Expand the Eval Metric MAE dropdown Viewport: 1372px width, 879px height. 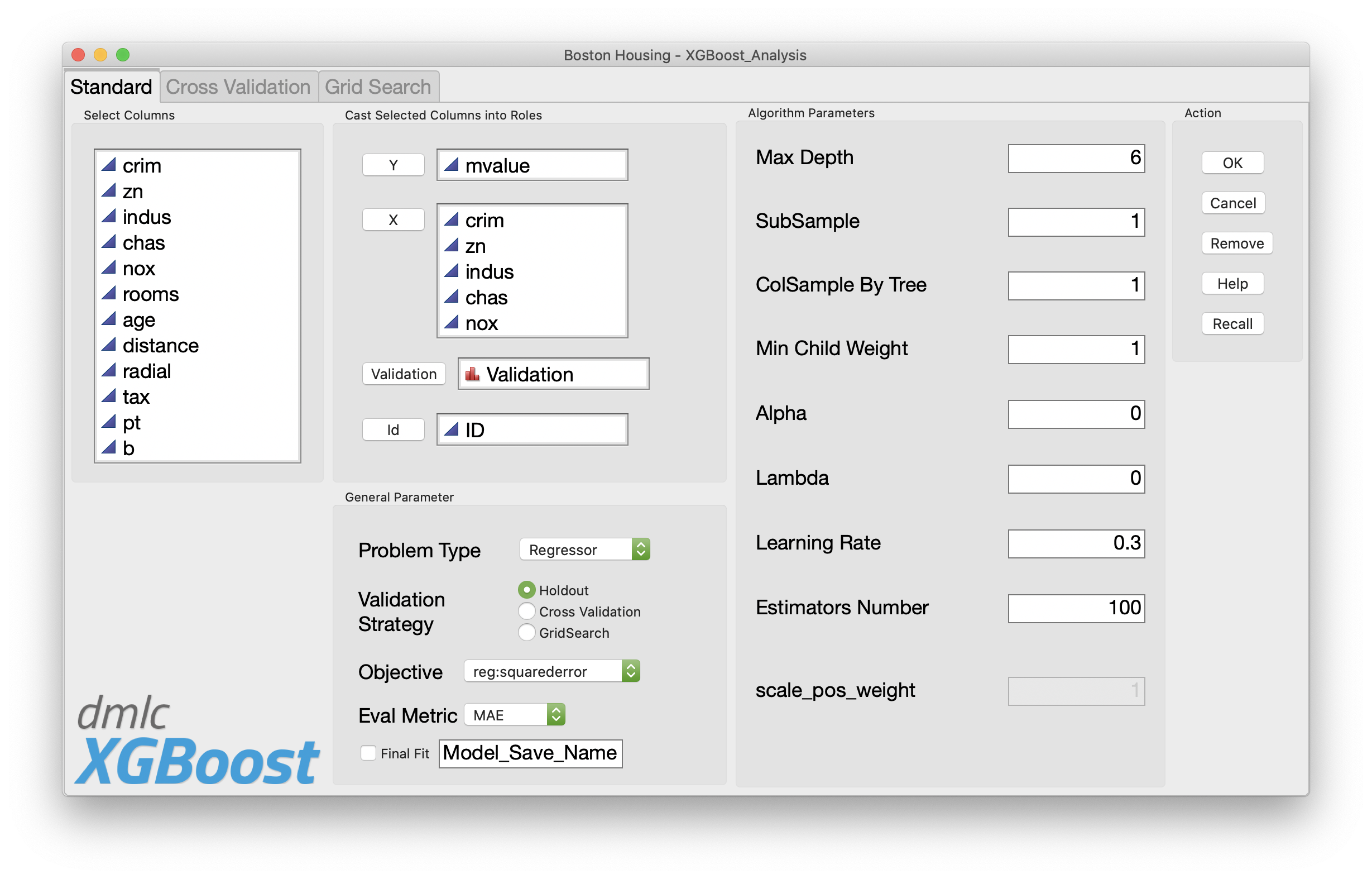[514, 715]
